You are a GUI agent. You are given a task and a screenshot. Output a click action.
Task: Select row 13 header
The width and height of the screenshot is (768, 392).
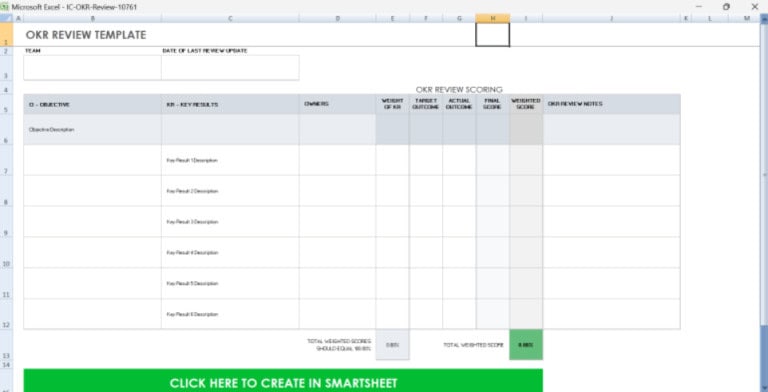point(6,345)
